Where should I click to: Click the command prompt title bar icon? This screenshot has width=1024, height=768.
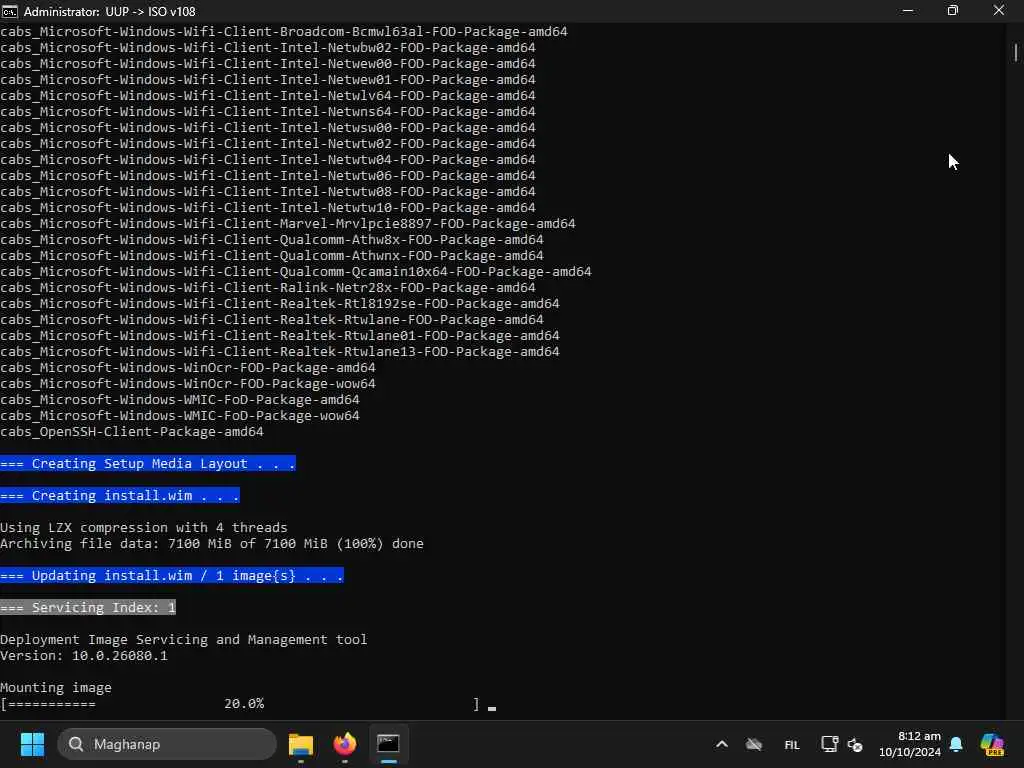9,11
